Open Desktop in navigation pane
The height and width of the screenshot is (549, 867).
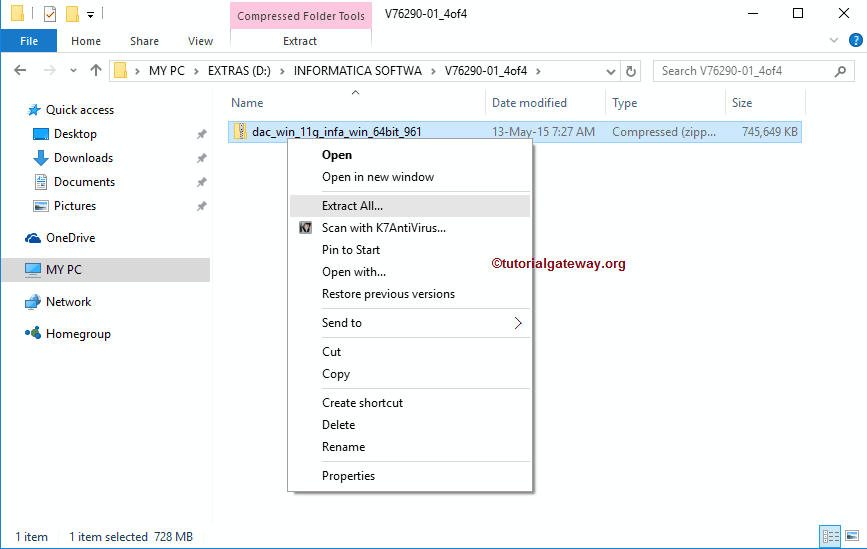click(75, 134)
